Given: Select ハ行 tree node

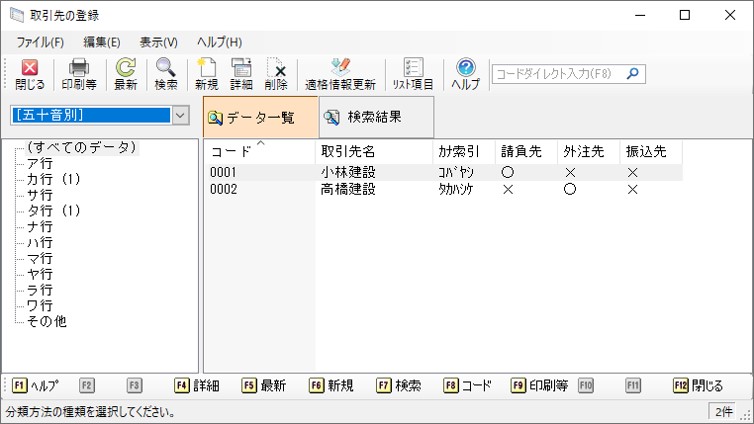Looking at the screenshot, I should point(39,242).
